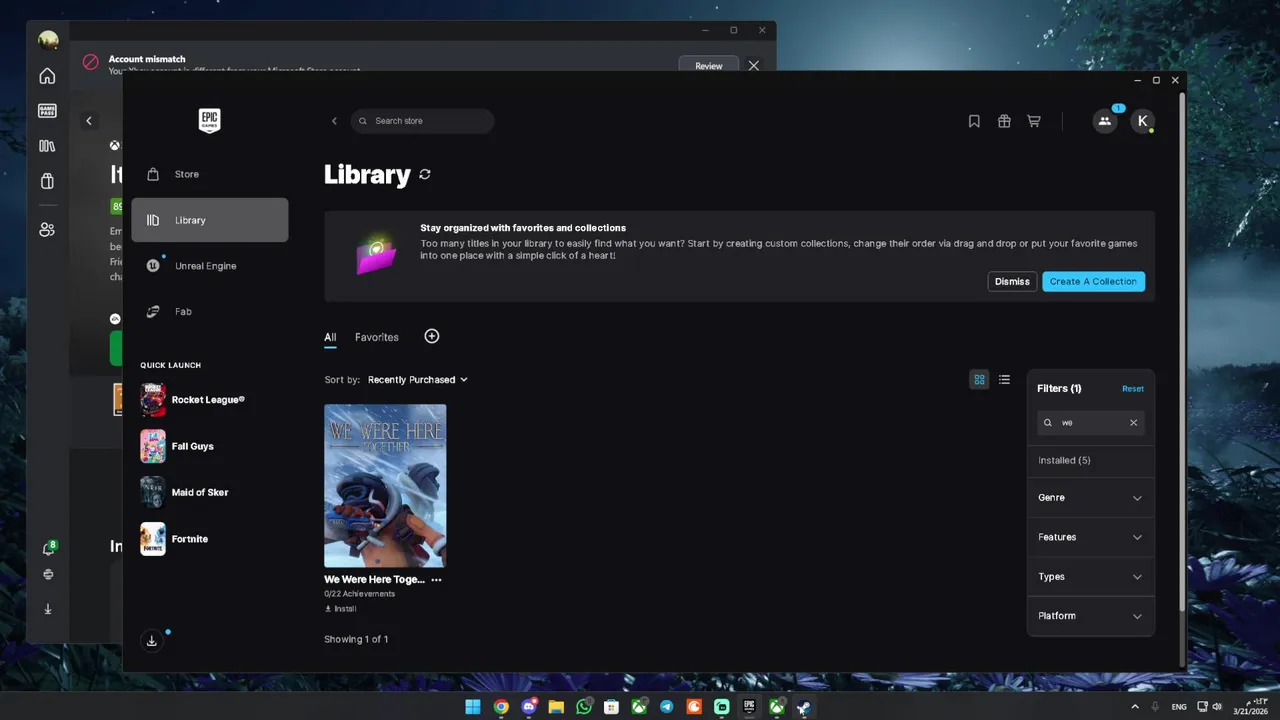
Task: Click the ENG language indicator
Action: pos(1179,707)
